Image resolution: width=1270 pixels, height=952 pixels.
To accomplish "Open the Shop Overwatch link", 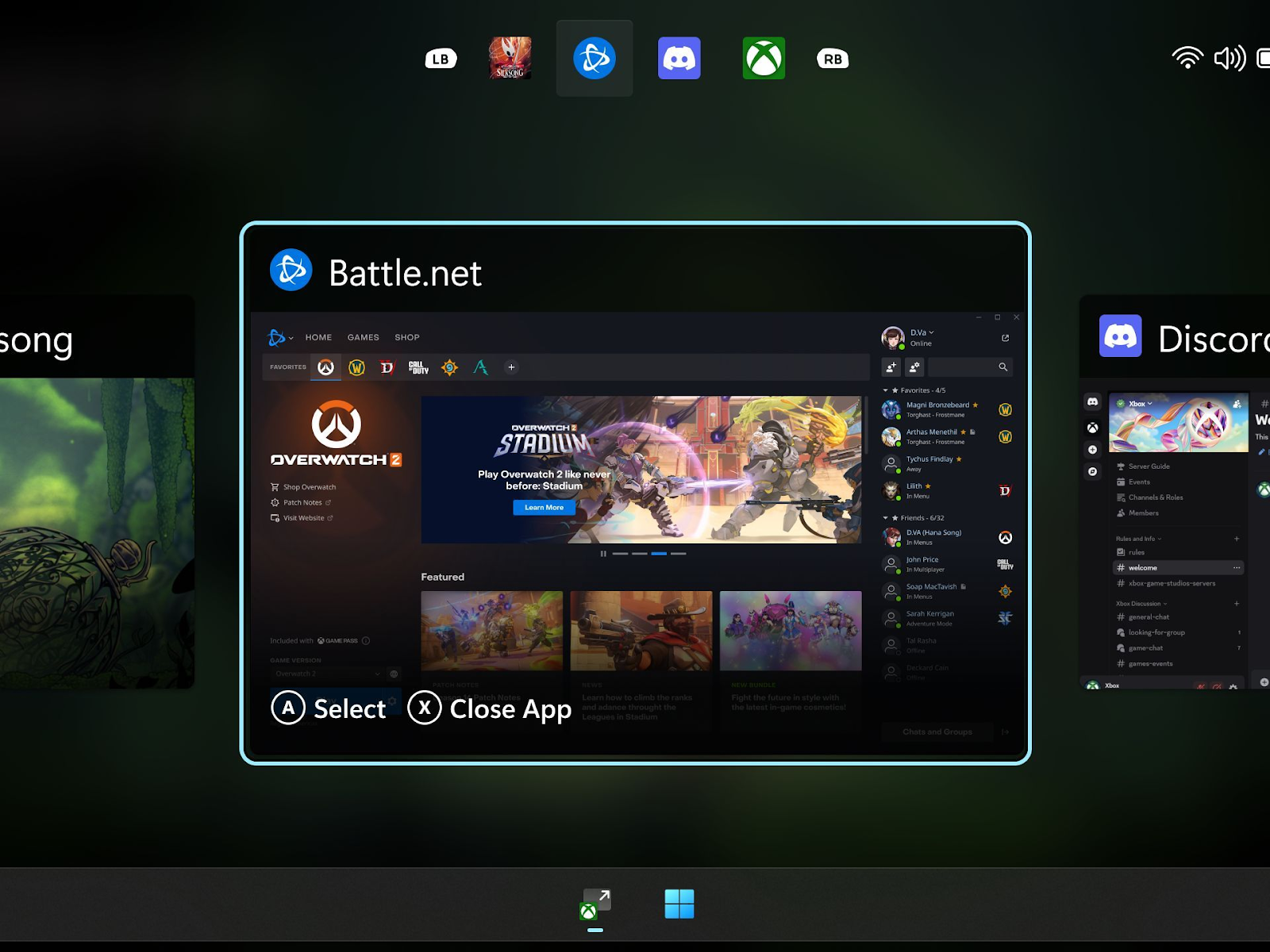I will pyautogui.click(x=303, y=487).
